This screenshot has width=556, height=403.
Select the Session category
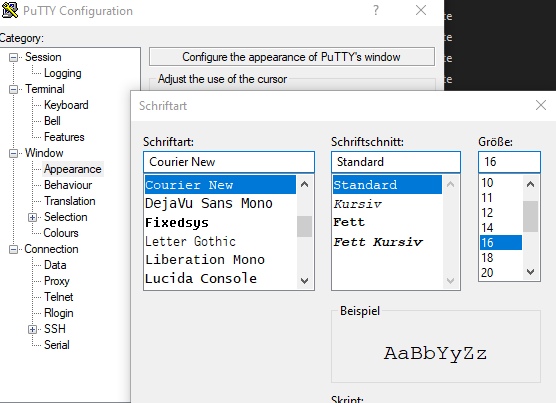click(43, 57)
